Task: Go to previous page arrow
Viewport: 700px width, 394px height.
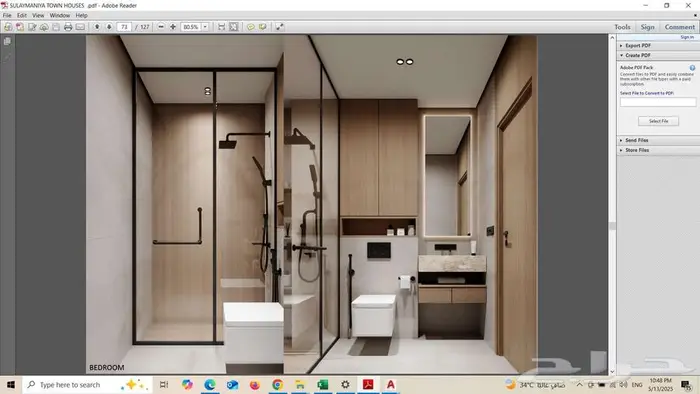Action: point(97,27)
